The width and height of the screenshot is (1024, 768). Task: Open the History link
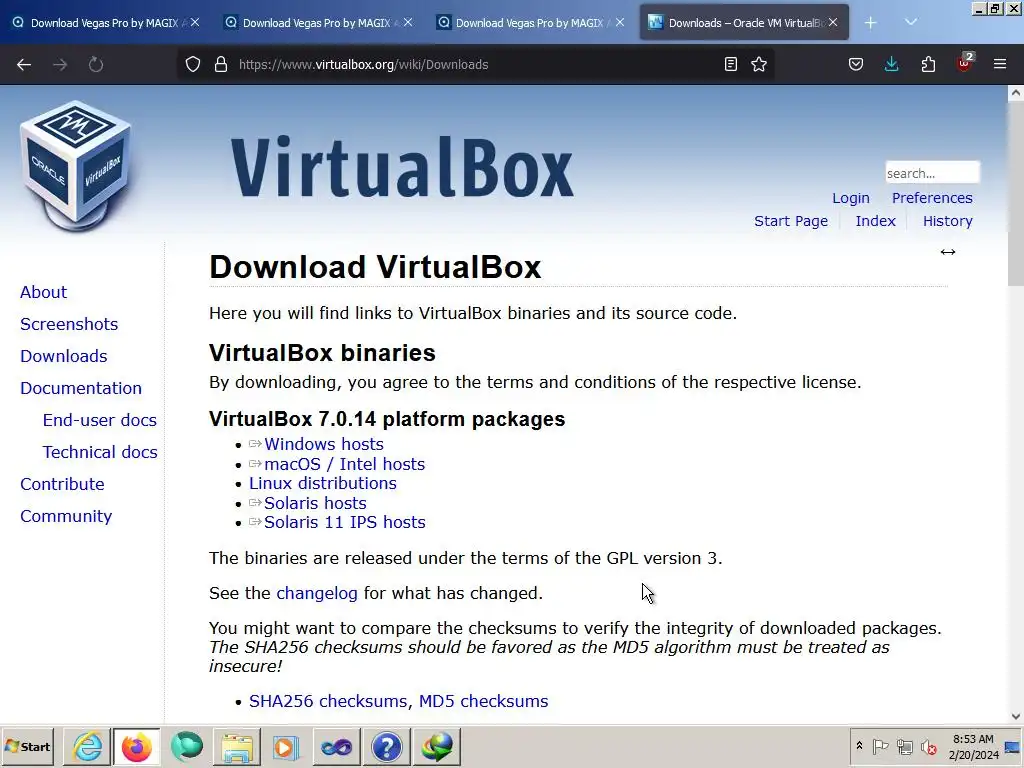[948, 221]
